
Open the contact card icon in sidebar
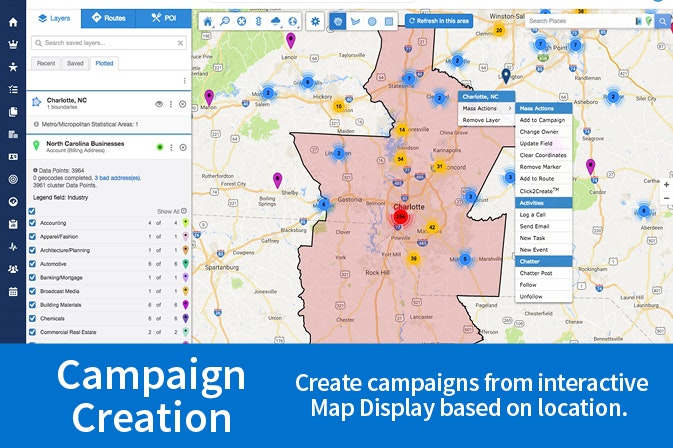click(13, 157)
